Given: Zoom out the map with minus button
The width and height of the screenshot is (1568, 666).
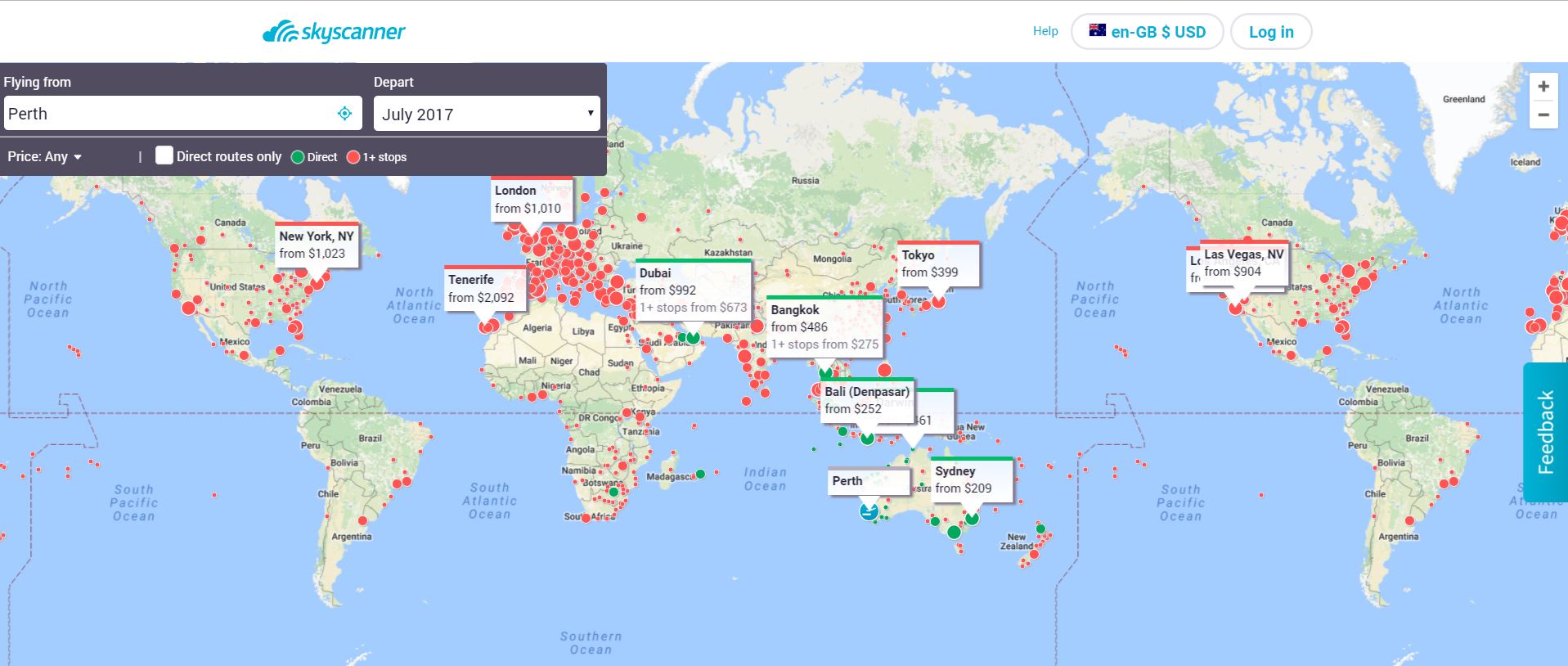Looking at the screenshot, I should point(1543,115).
